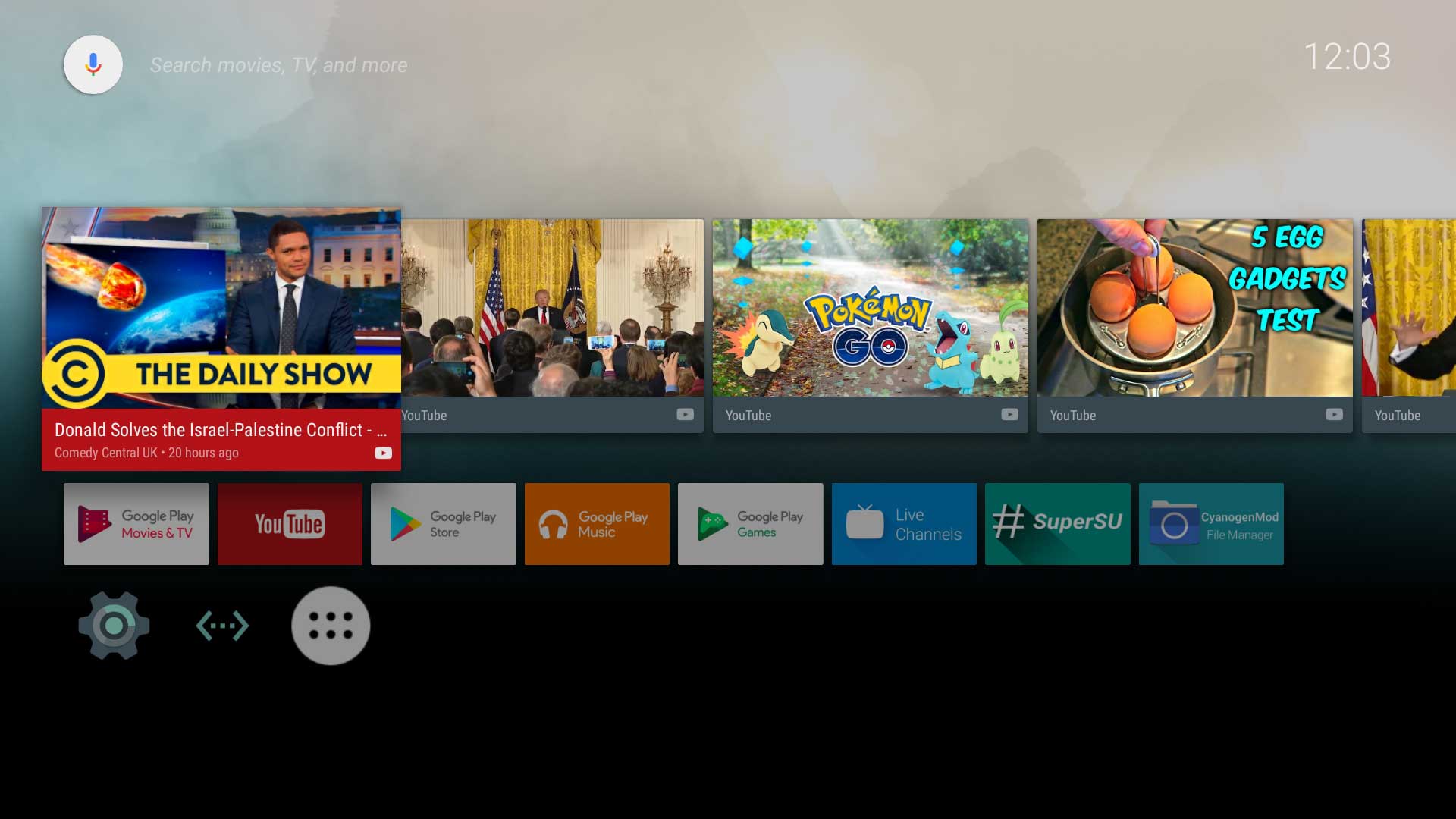Launch Google Play Games
1456x819 pixels.
(750, 523)
